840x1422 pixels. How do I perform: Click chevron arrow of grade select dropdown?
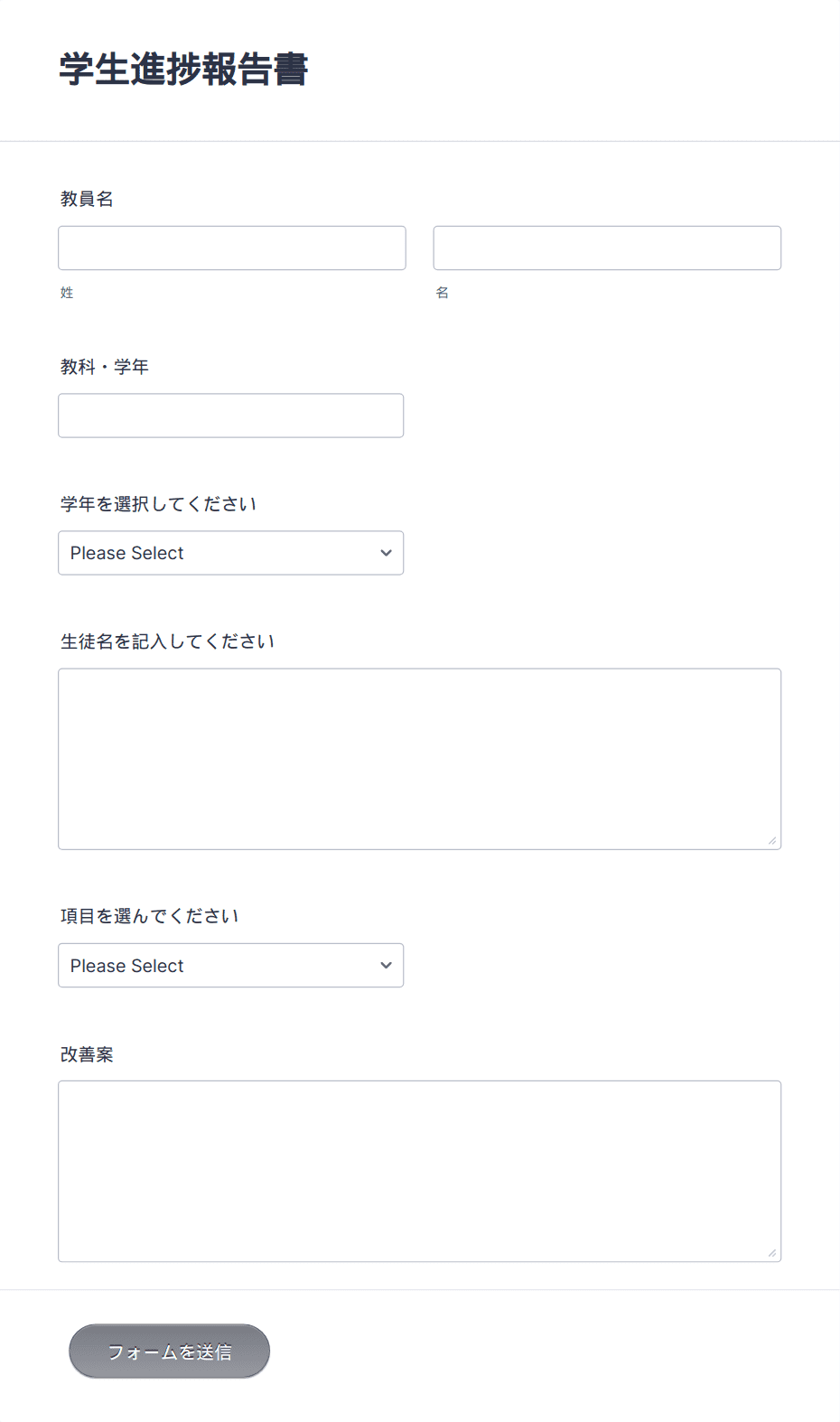[x=386, y=553]
